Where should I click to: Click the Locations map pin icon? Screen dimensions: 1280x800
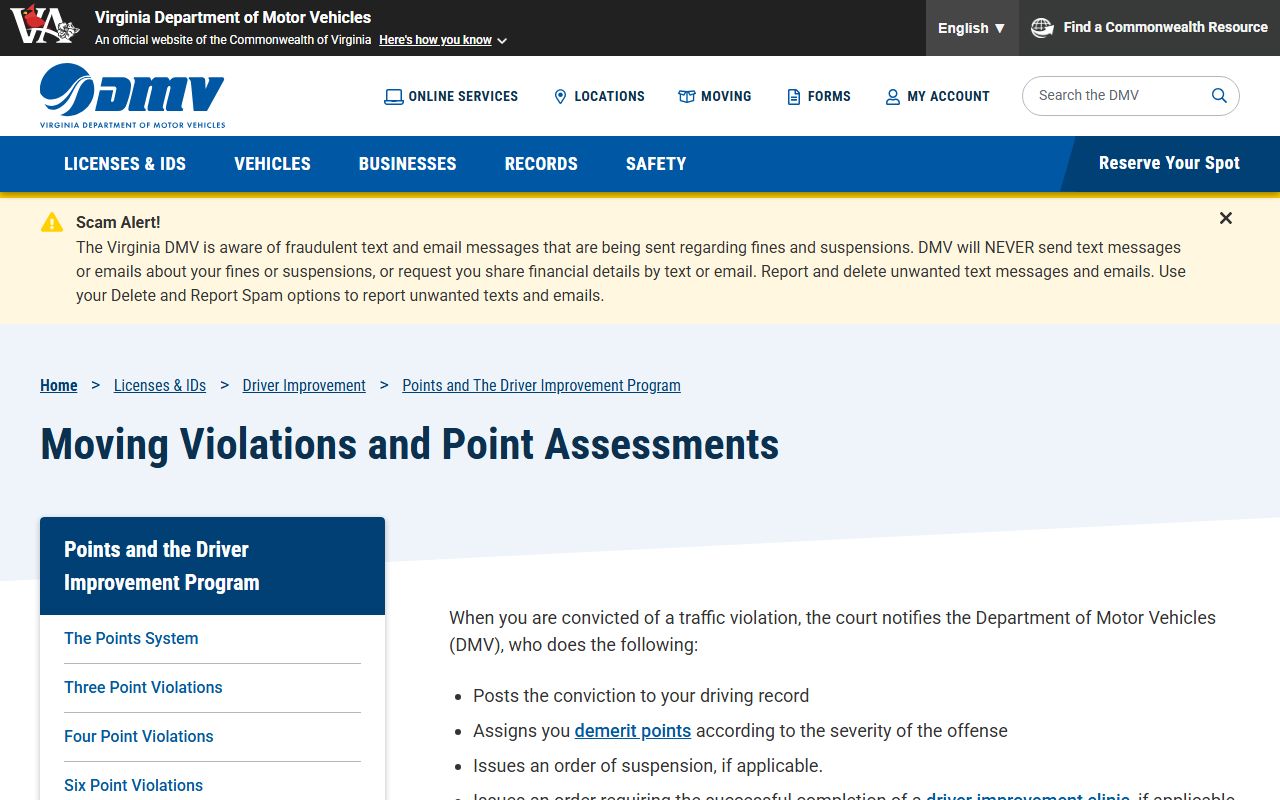pyautogui.click(x=560, y=97)
